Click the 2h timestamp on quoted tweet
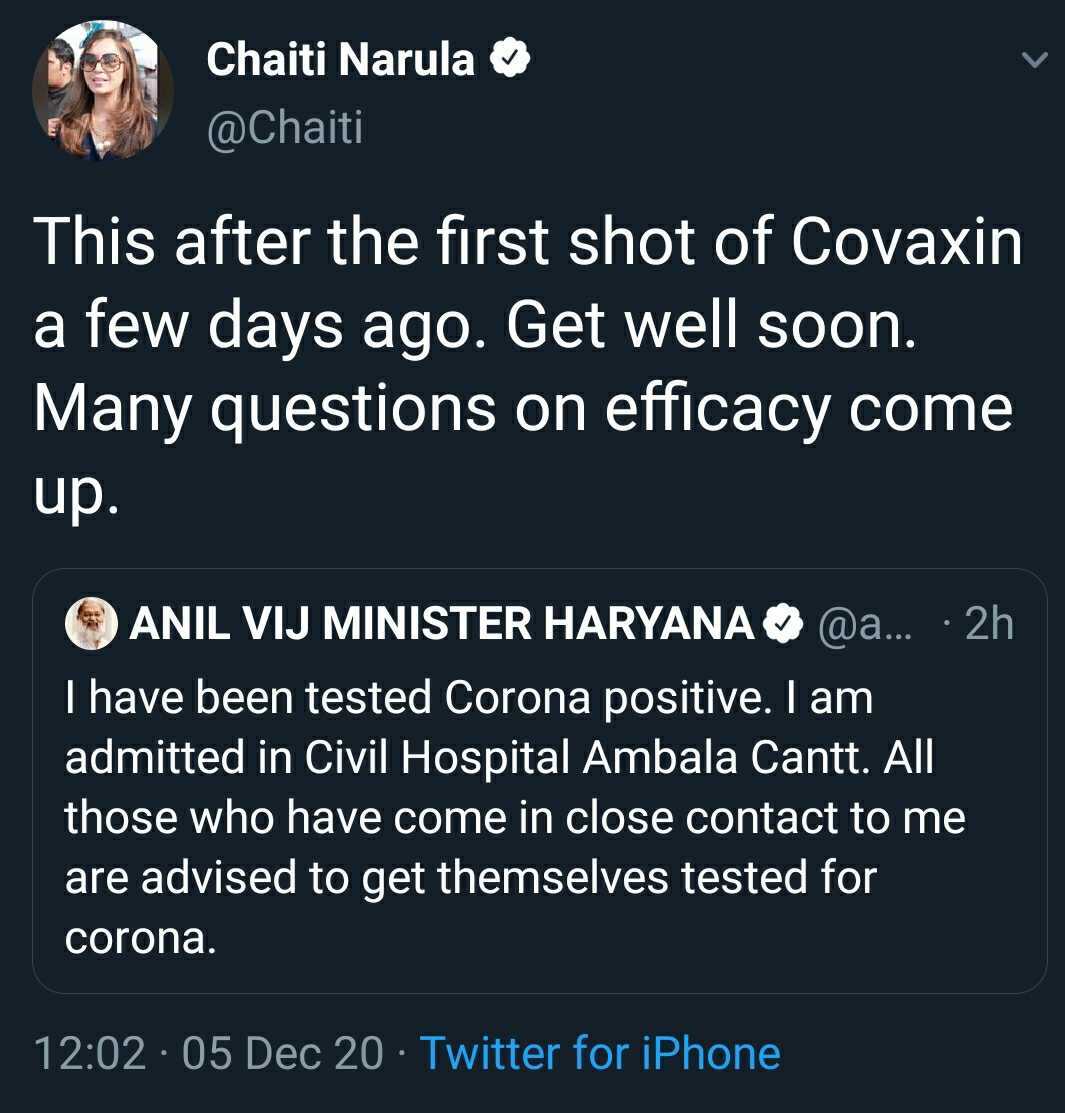 (990, 624)
